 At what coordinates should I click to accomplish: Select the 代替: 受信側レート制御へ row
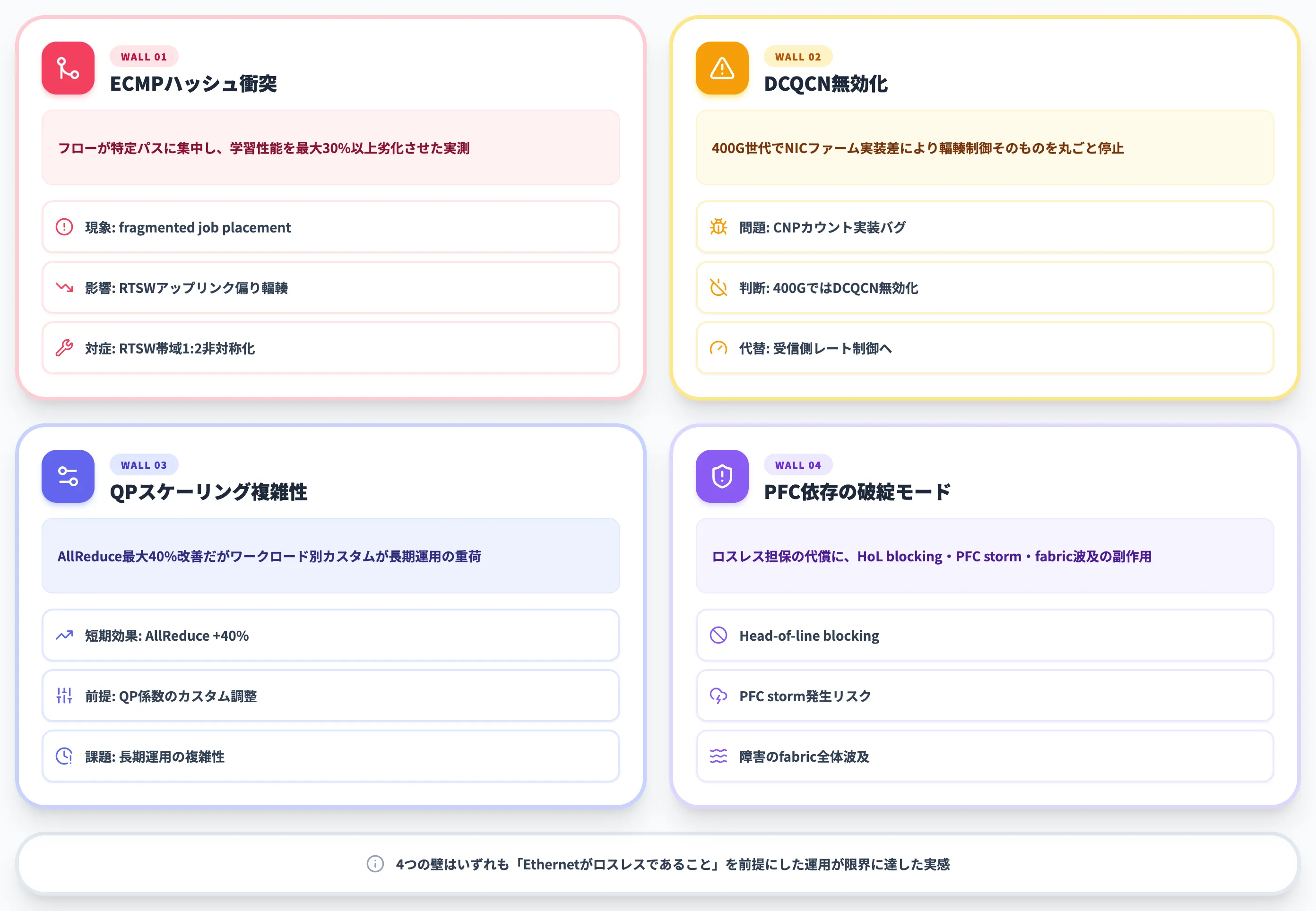coord(984,348)
